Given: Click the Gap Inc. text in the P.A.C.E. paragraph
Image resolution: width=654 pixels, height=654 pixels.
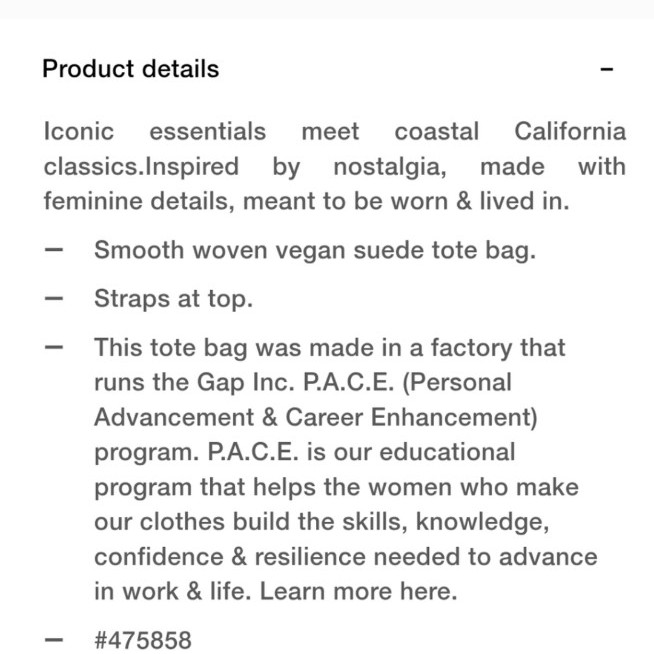Looking at the screenshot, I should point(245,382).
